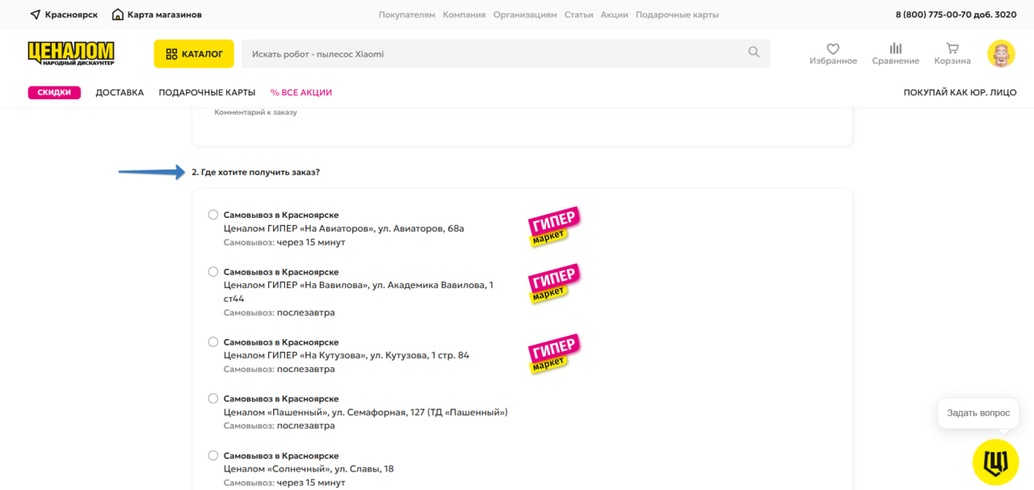Click the Гипермаркет badge for На Вавилова

[x=555, y=284]
